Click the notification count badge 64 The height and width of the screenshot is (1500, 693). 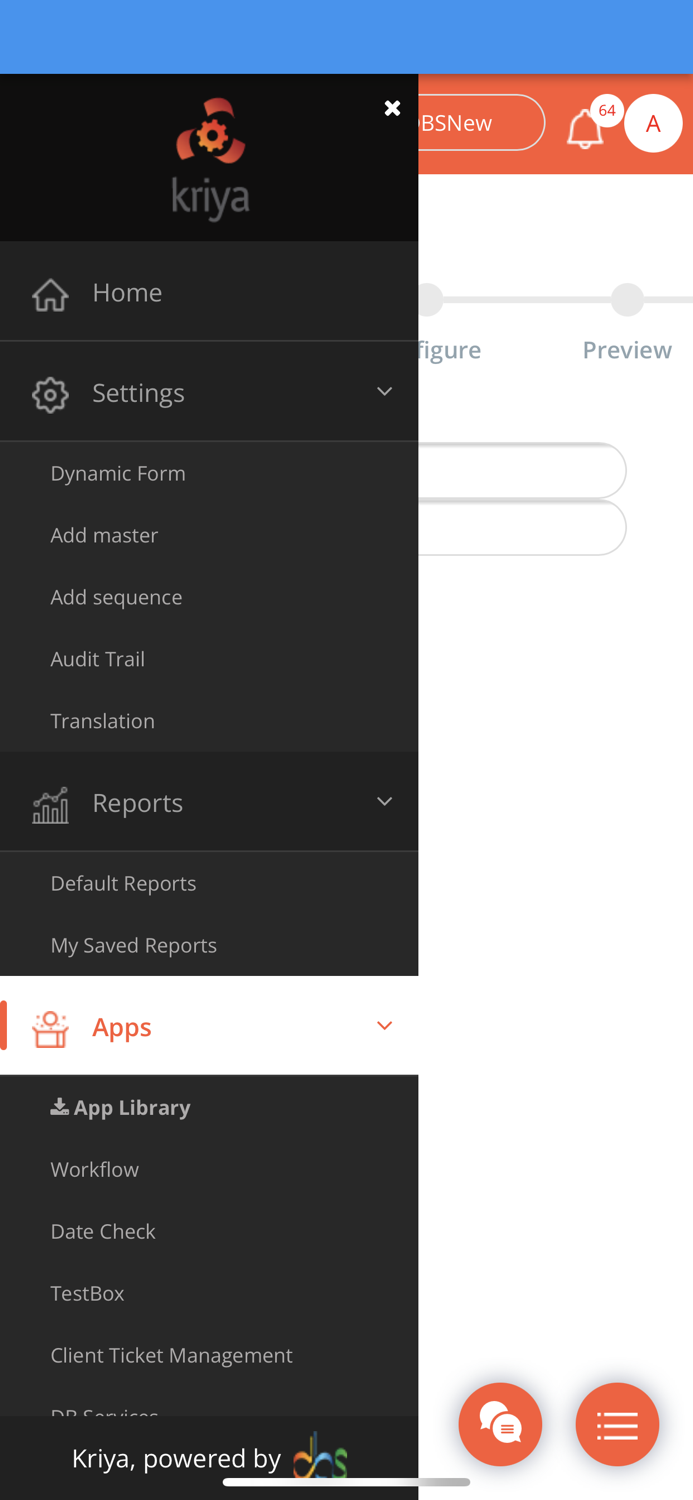(607, 111)
